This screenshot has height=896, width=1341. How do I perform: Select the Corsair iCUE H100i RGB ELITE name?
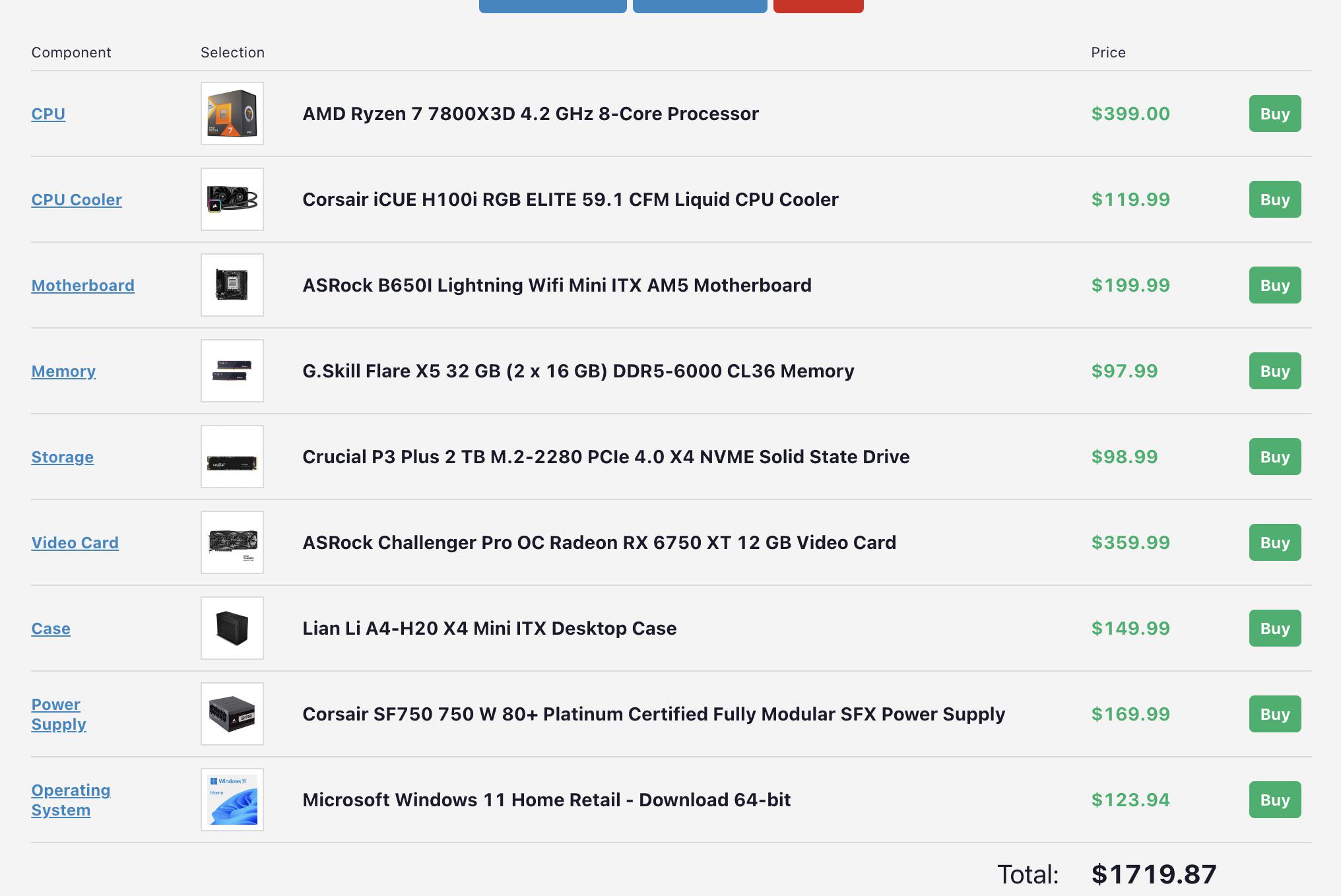tap(570, 199)
